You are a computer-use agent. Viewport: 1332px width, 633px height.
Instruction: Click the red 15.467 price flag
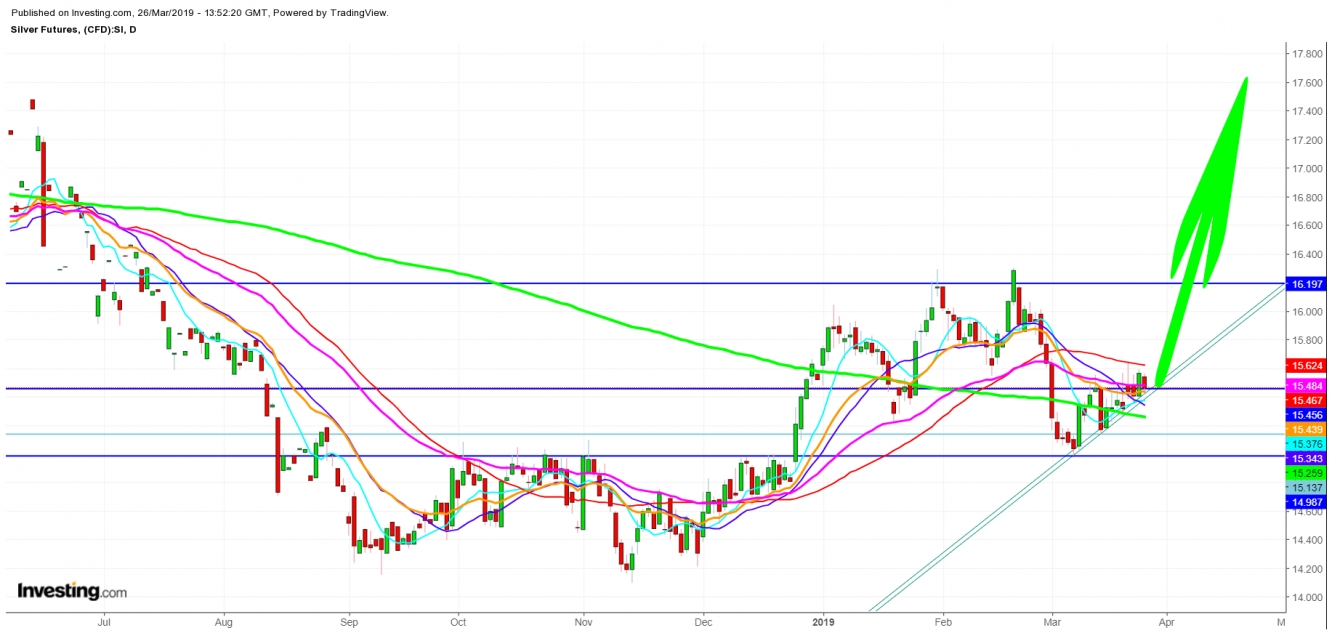1305,400
